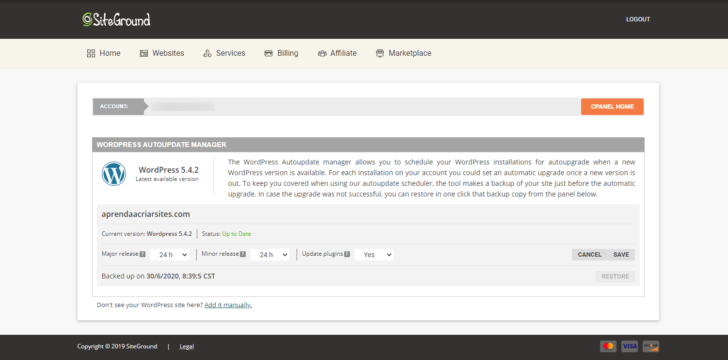This screenshot has width=728, height=360.
Task: Click the Services icon in navigation
Action: click(x=208, y=53)
